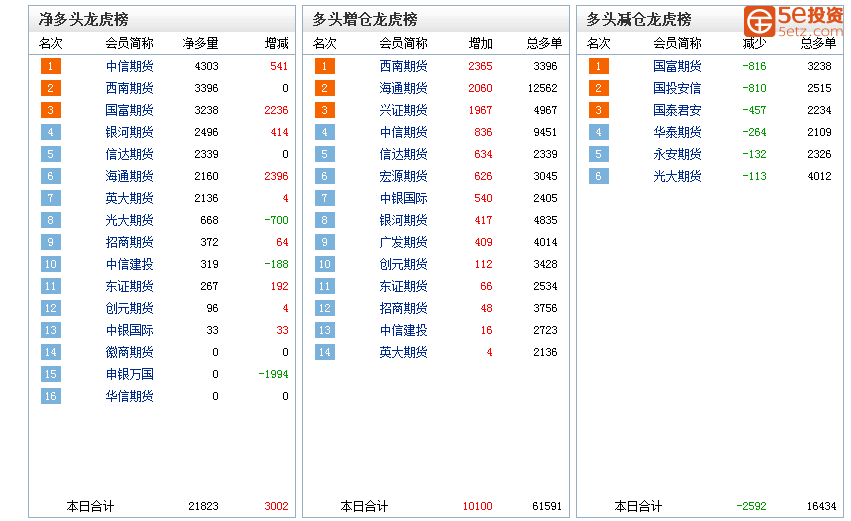
Task: Open 西南期货 in 多头增仓龙虎榜
Action: click(403, 66)
